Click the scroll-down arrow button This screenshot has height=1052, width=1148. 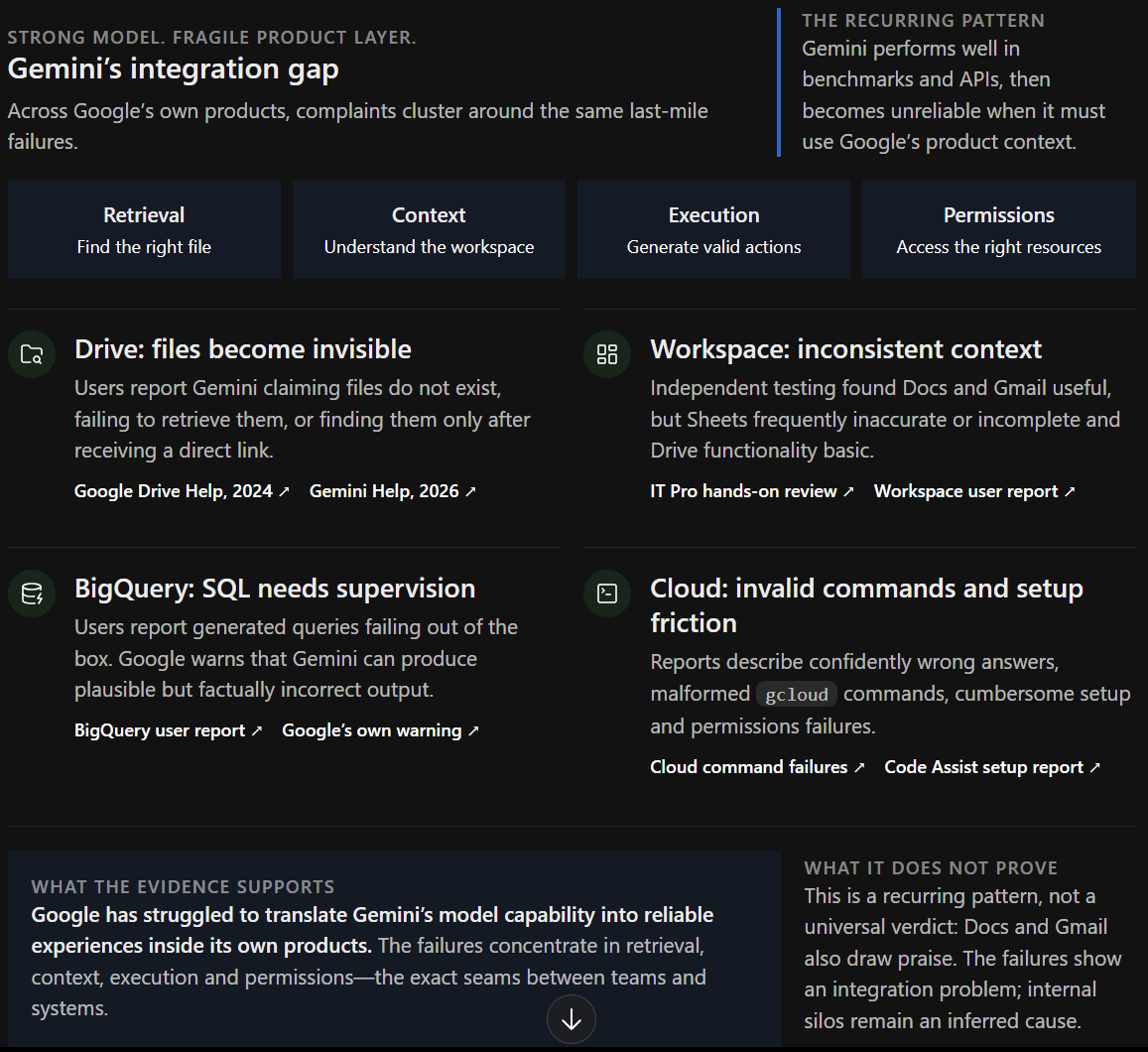coord(572,1019)
